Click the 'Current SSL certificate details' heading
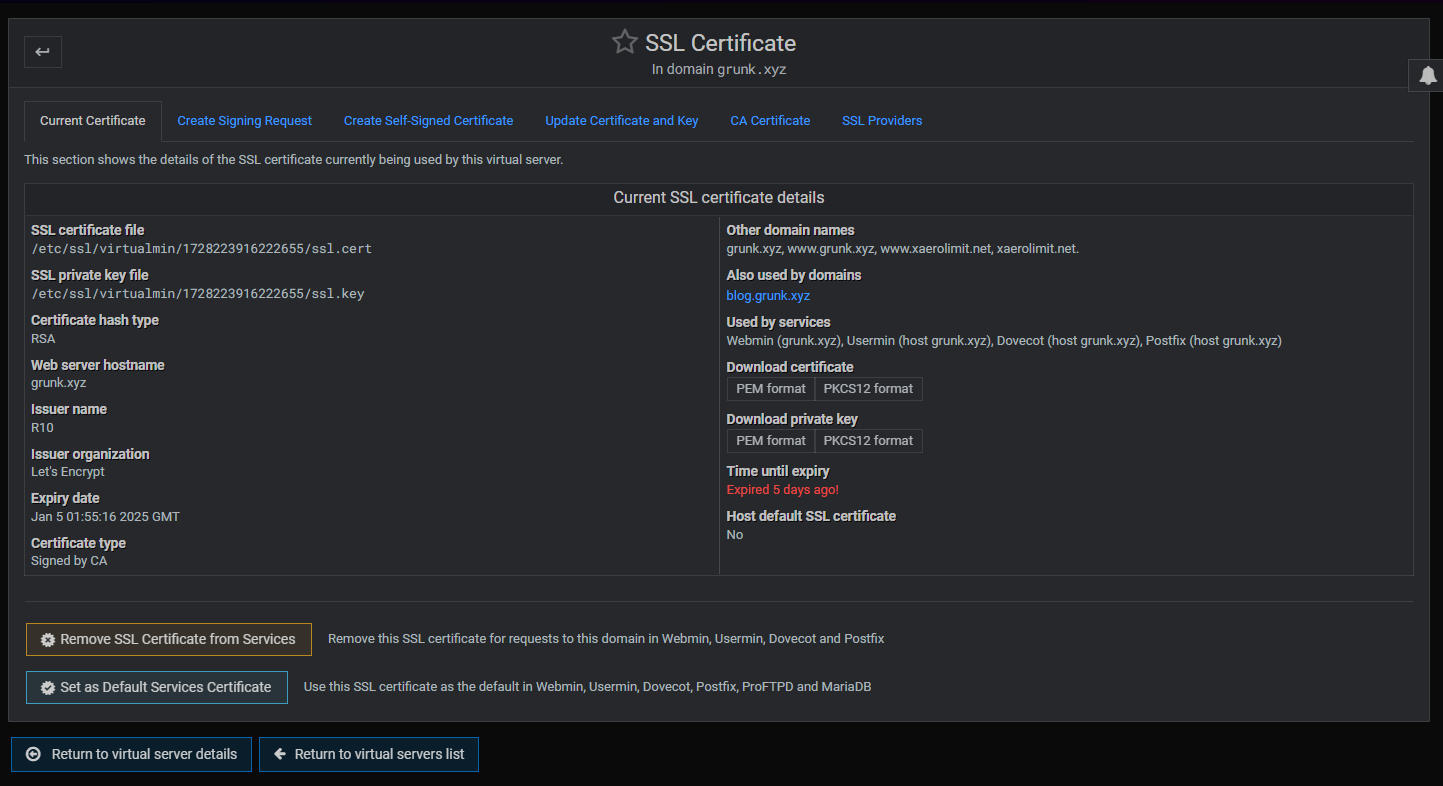 tap(719, 198)
